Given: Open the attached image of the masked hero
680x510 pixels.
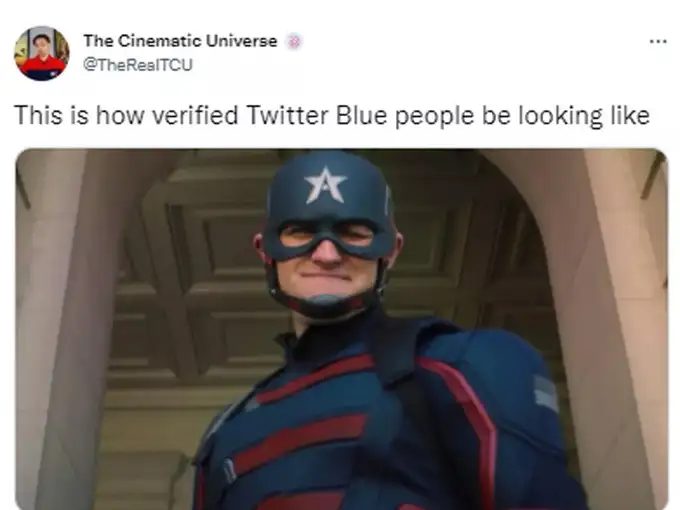Looking at the screenshot, I should [x=342, y=329].
